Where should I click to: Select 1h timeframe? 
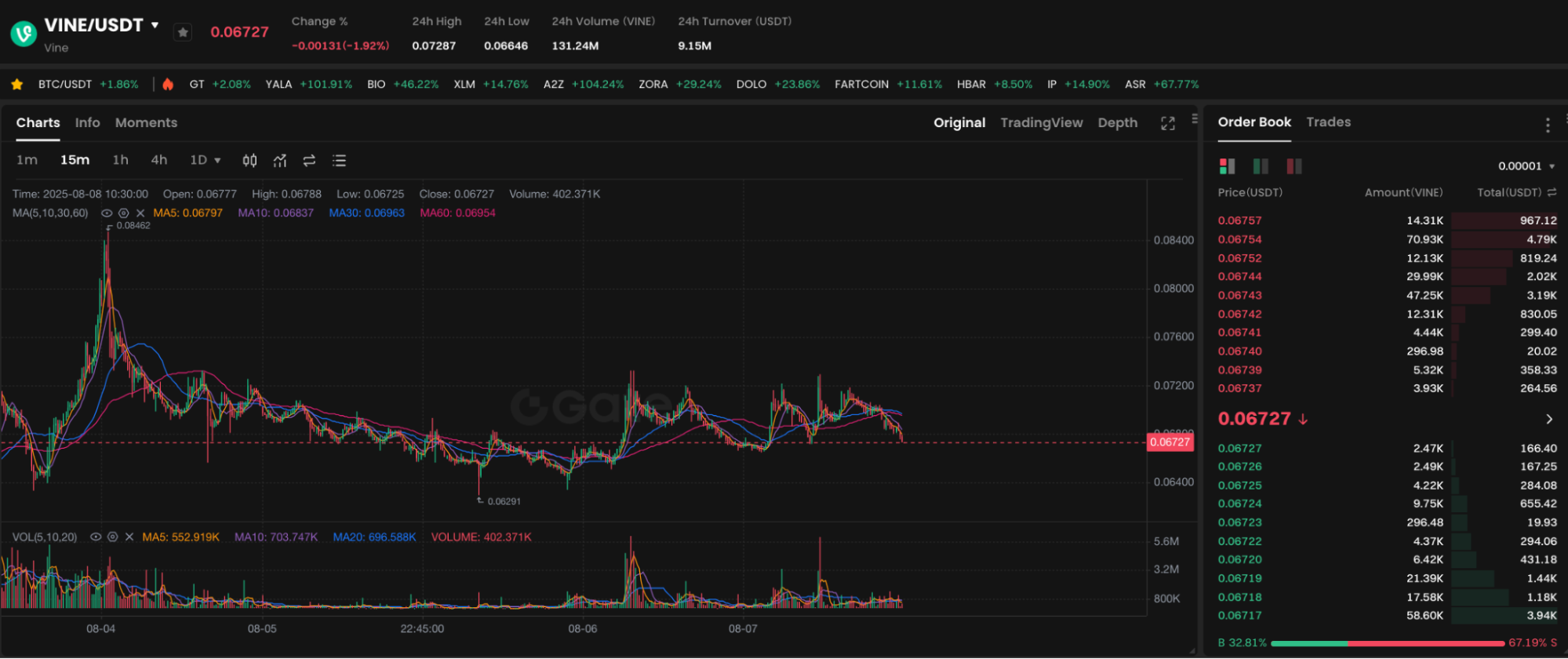tap(120, 160)
